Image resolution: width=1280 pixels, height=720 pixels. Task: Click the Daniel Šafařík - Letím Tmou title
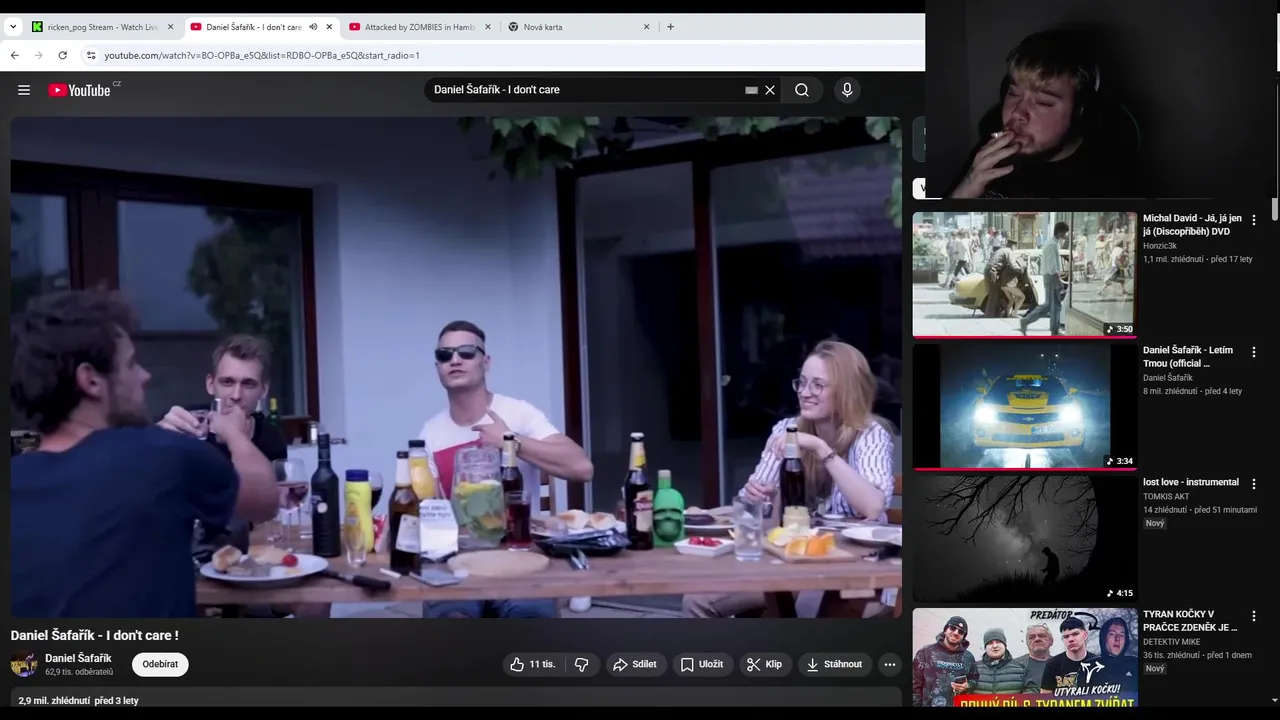1188,357
